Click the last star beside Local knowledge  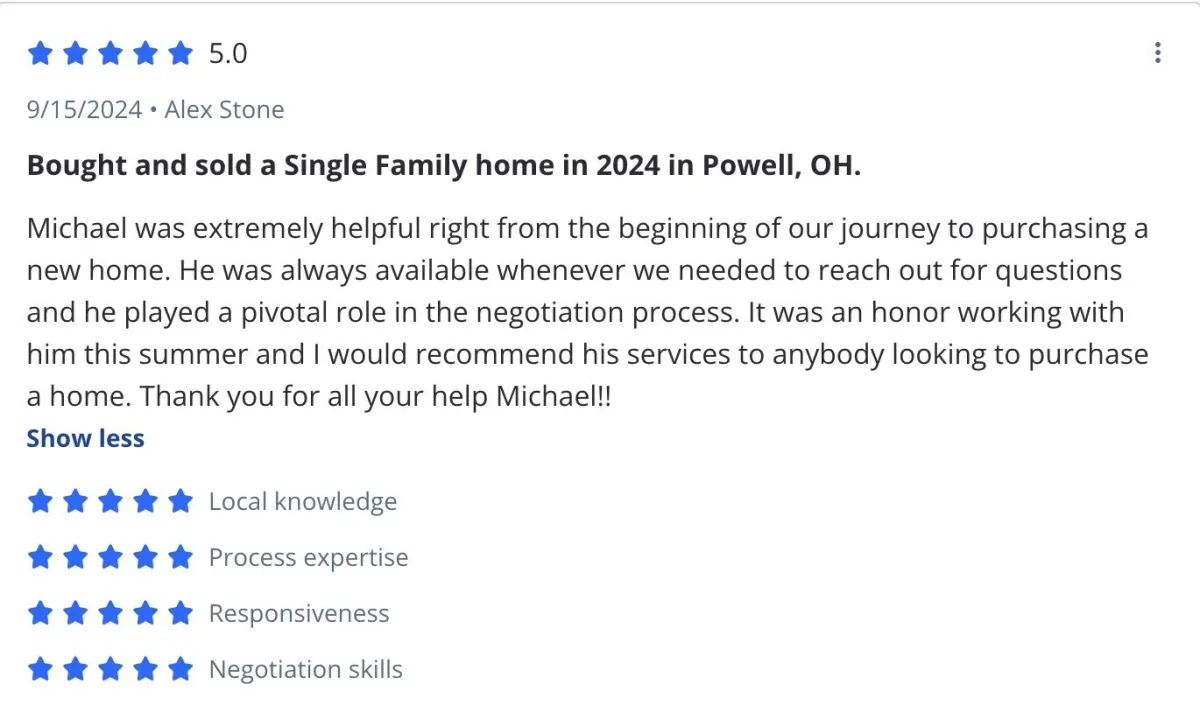(180, 501)
